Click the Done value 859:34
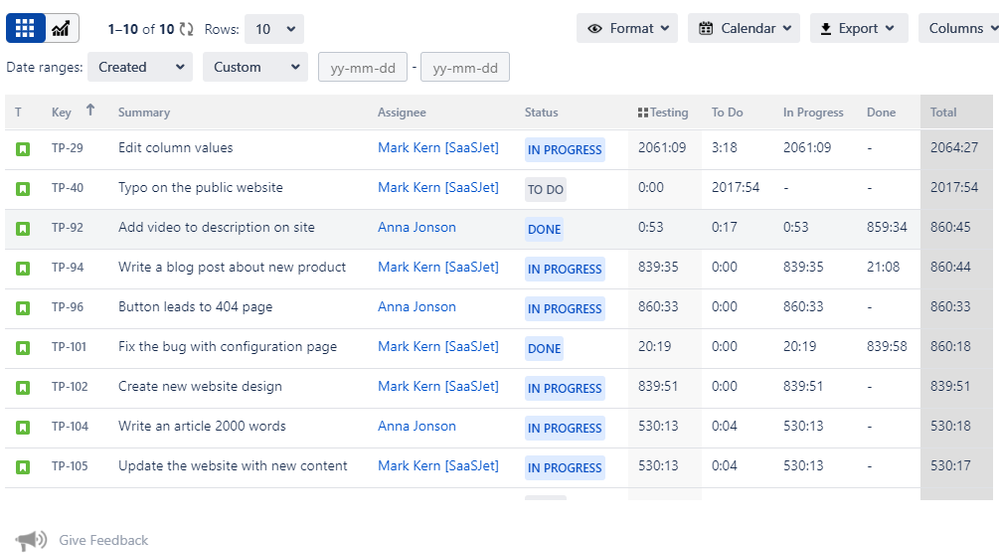The width and height of the screenshot is (999, 559). (x=887, y=228)
